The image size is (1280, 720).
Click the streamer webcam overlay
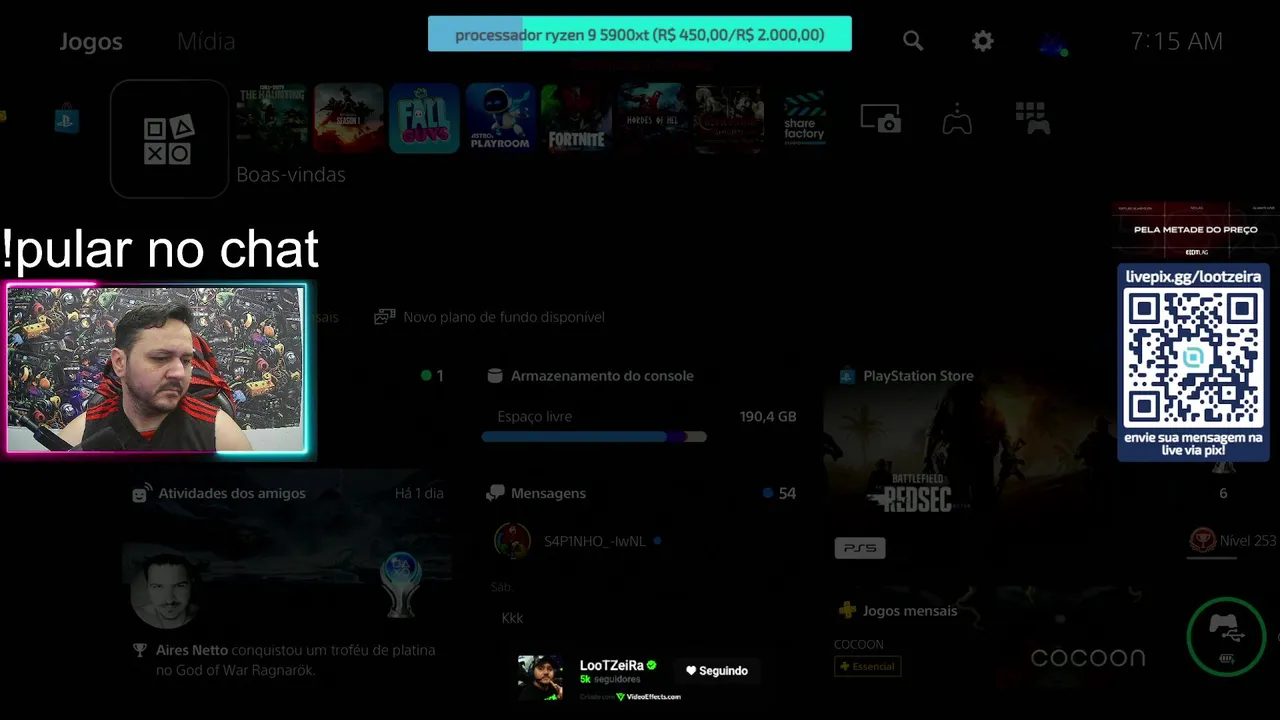tap(156, 369)
